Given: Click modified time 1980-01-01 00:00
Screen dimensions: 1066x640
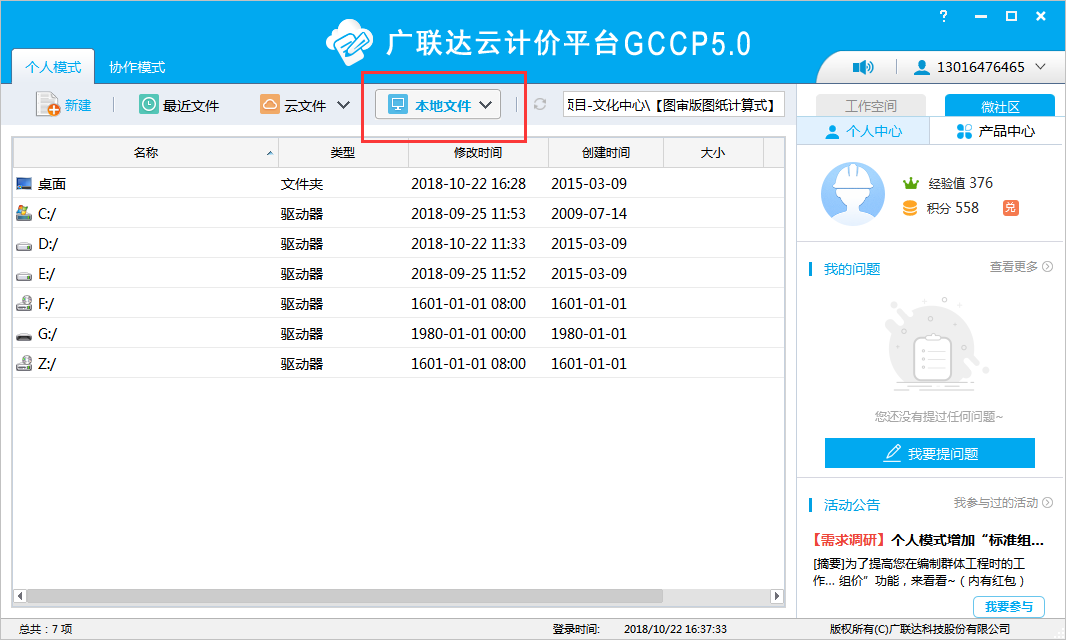Looking at the screenshot, I should [x=468, y=334].
